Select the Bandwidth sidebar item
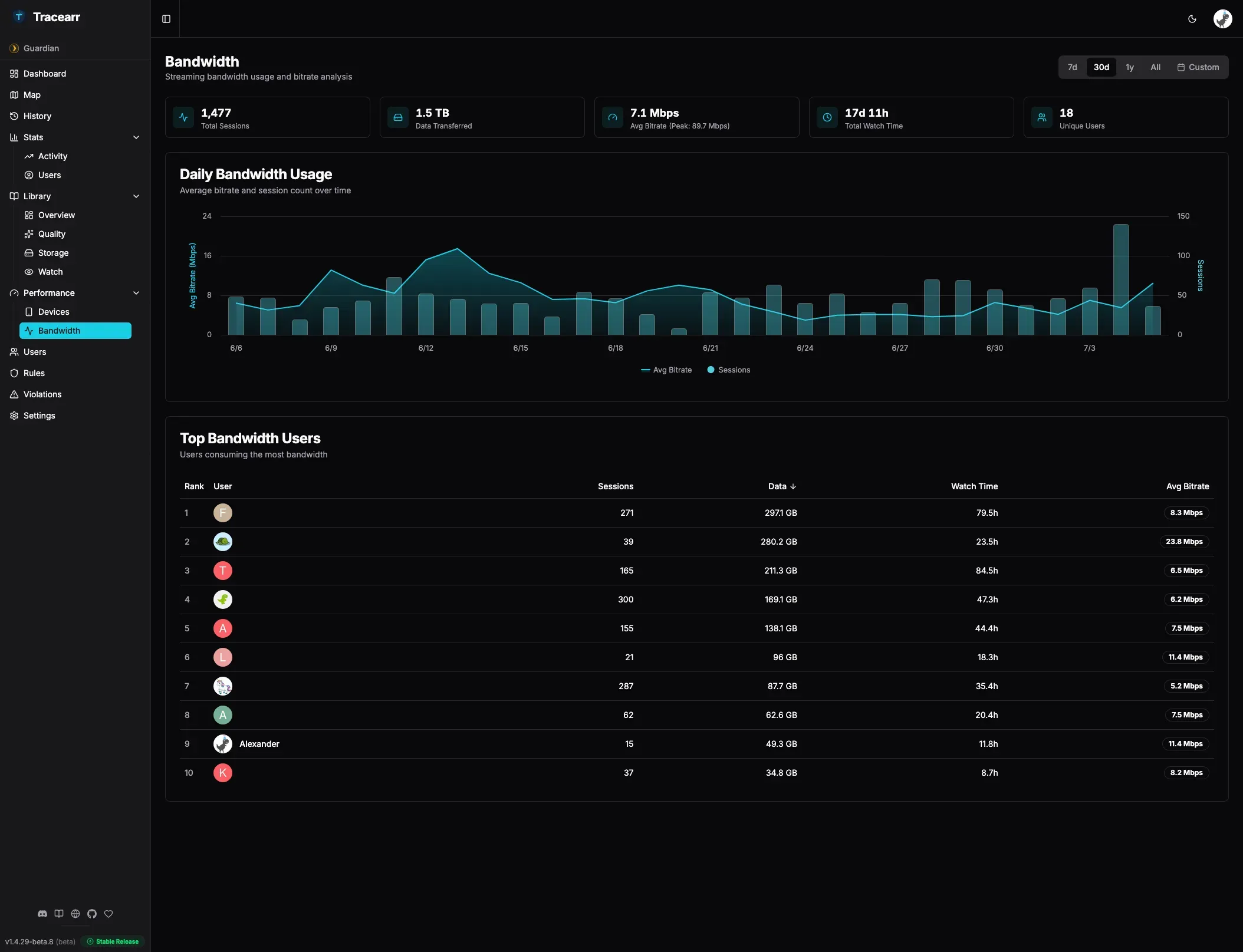The width and height of the screenshot is (1243, 952). click(x=75, y=331)
